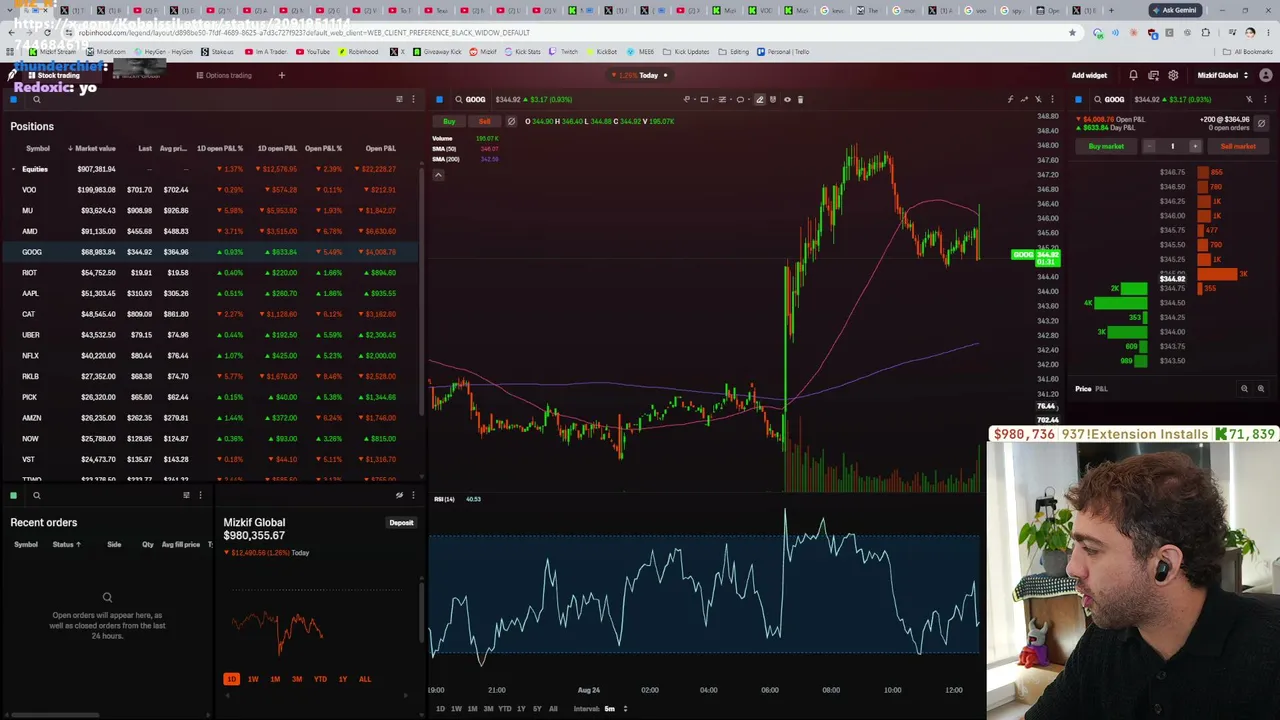Select YTD range on account chart

[x=320, y=679]
